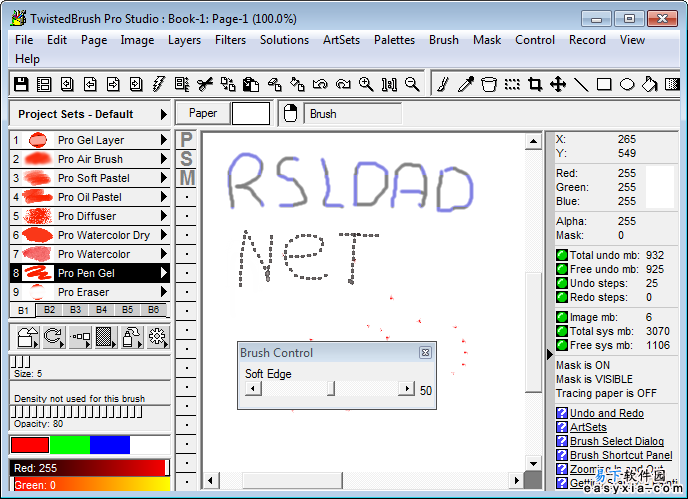Image resolution: width=688 pixels, height=499 pixels.
Task: Click the Soft Edge slider thumb
Action: (x=331, y=388)
